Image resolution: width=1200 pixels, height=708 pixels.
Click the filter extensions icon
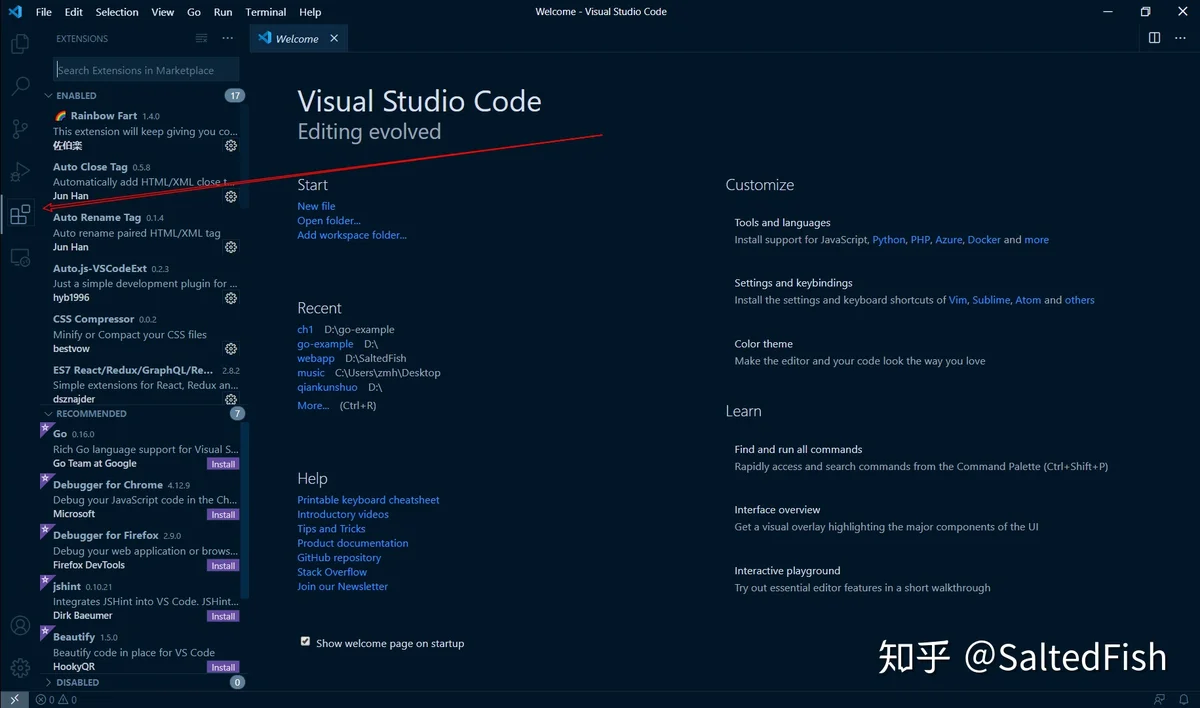tap(202, 38)
